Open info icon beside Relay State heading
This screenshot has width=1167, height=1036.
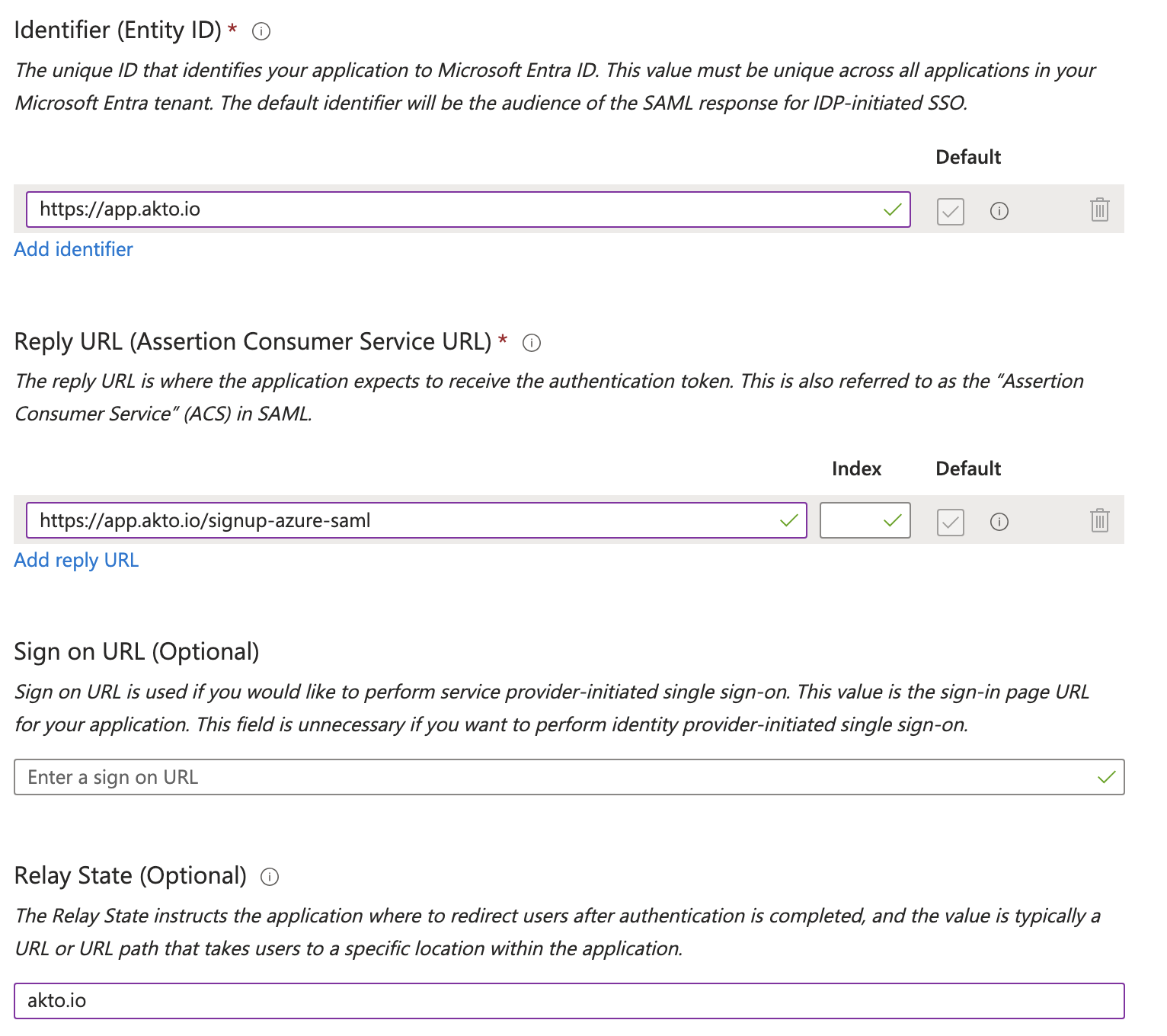[x=270, y=877]
